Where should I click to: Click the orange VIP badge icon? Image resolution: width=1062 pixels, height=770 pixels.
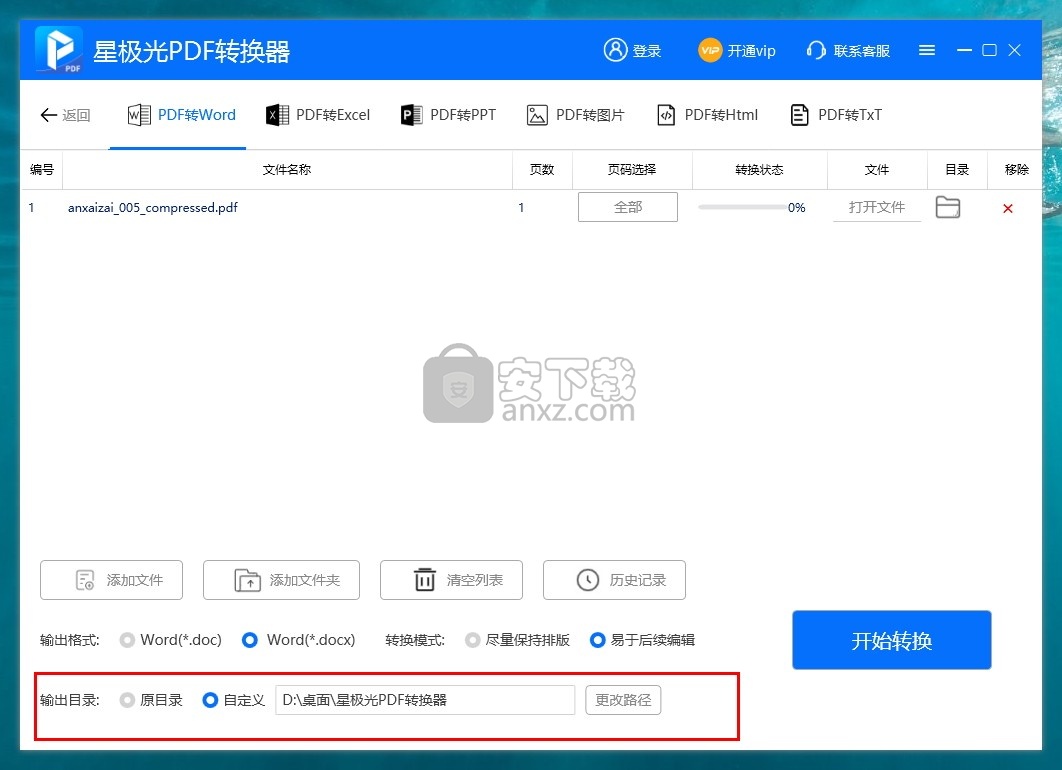click(x=710, y=50)
